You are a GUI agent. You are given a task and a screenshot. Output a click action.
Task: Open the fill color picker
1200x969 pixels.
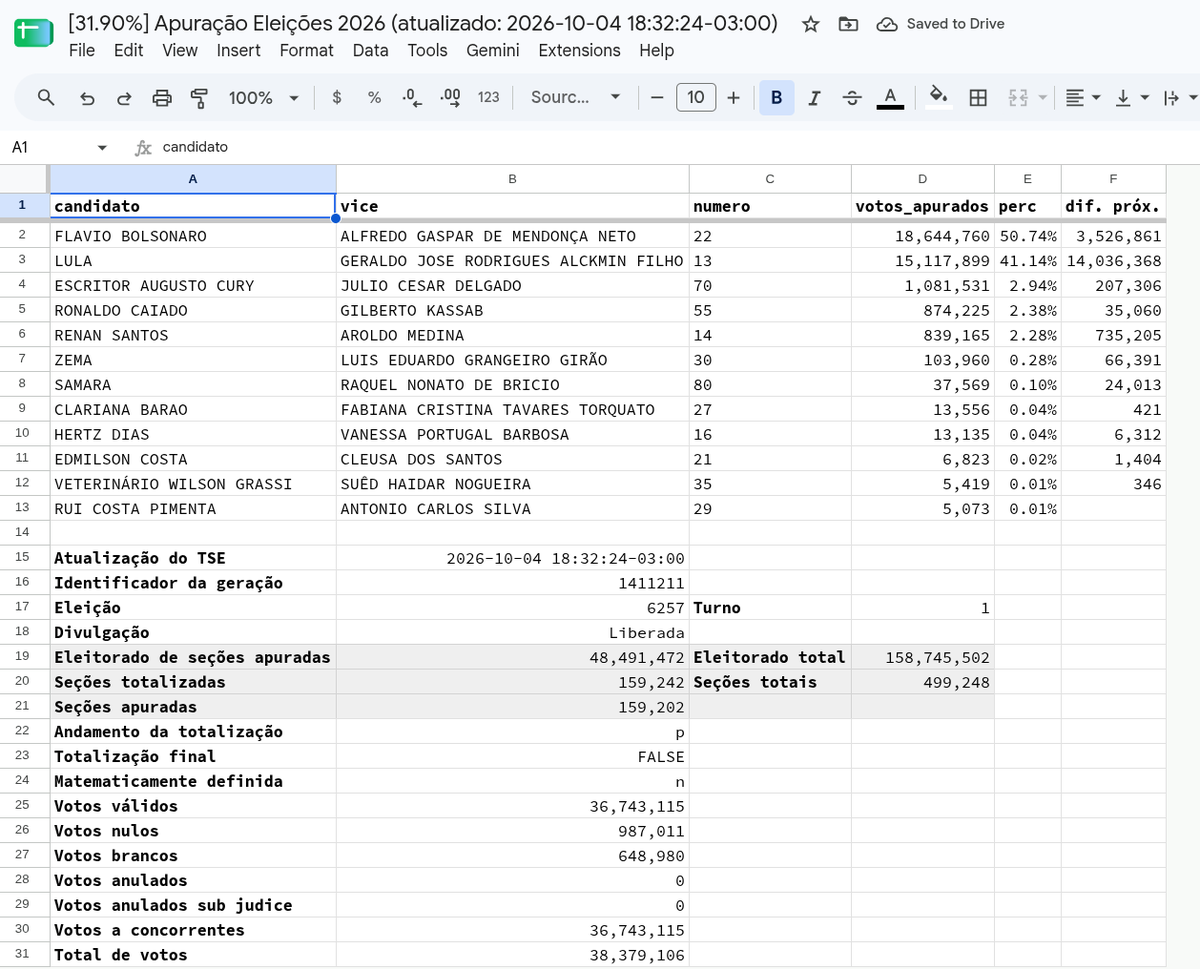coord(939,97)
